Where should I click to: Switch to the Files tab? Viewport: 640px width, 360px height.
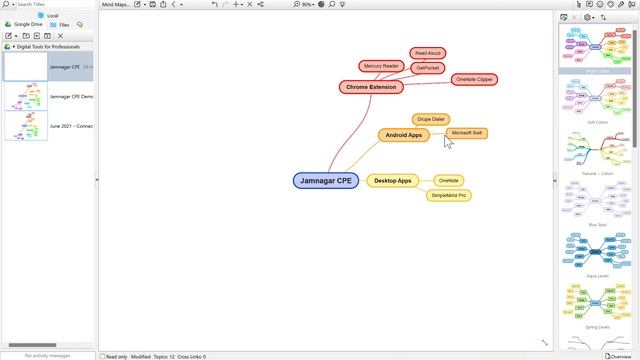point(60,25)
